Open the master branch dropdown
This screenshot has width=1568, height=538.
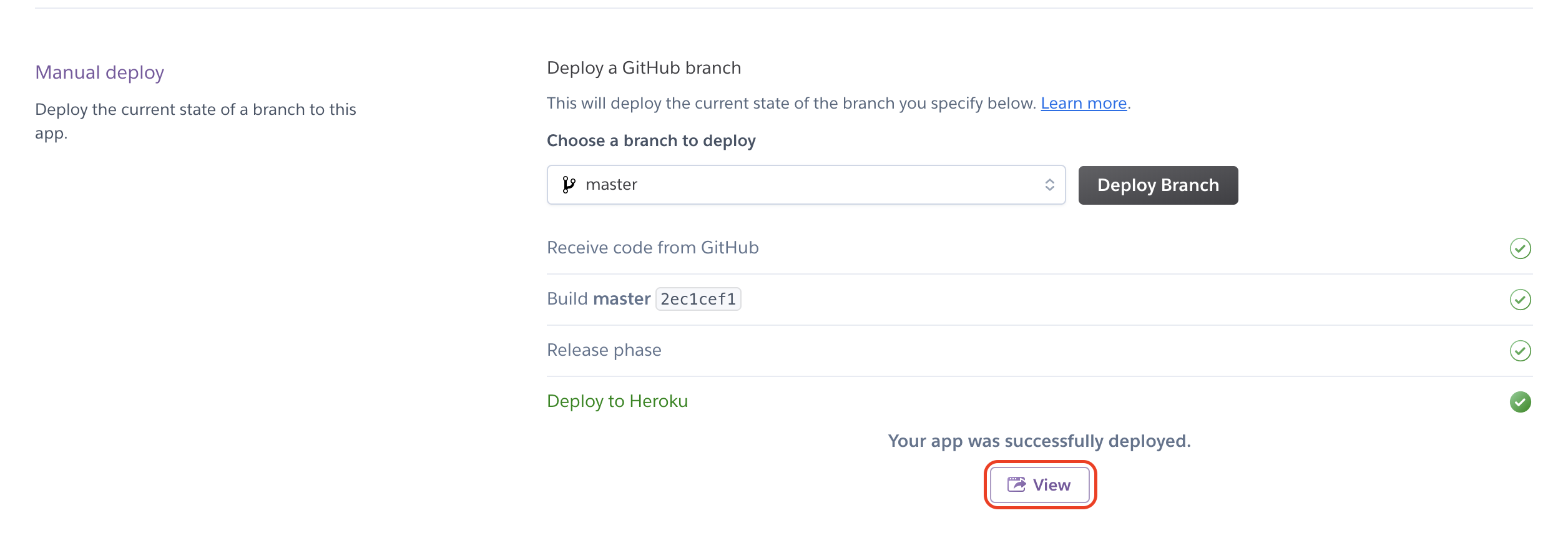click(x=806, y=185)
